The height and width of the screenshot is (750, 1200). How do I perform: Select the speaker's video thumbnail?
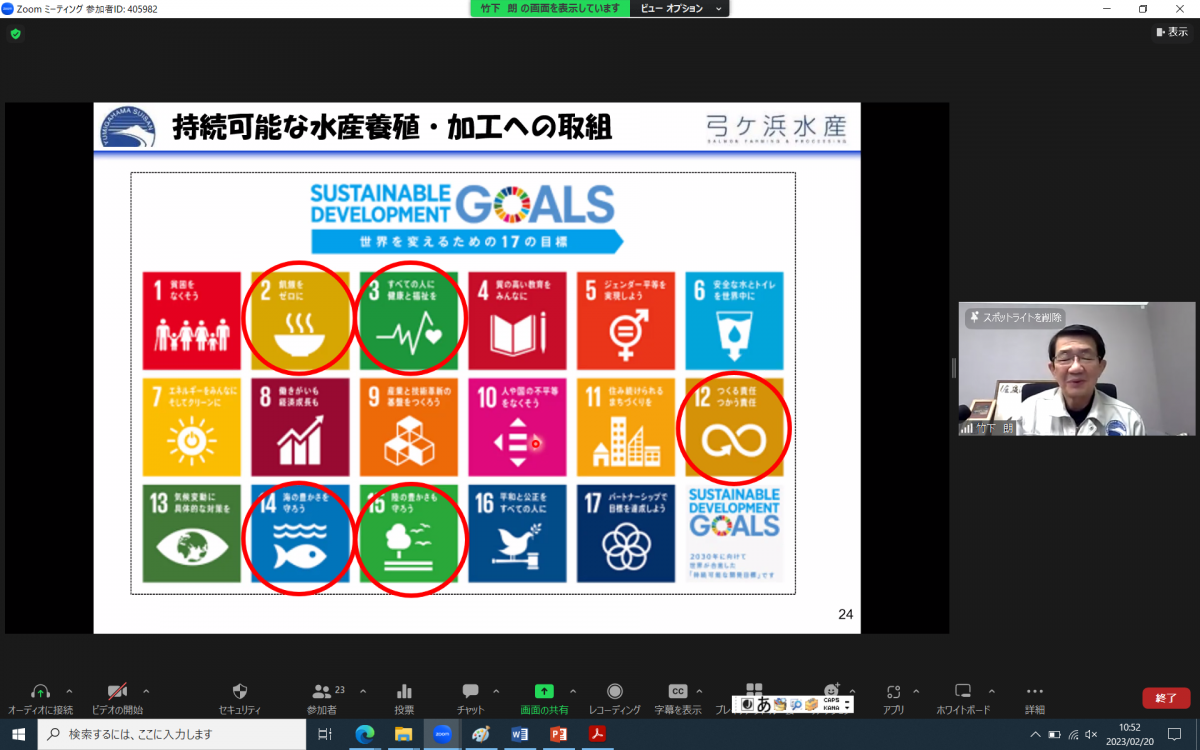[x=1077, y=369]
